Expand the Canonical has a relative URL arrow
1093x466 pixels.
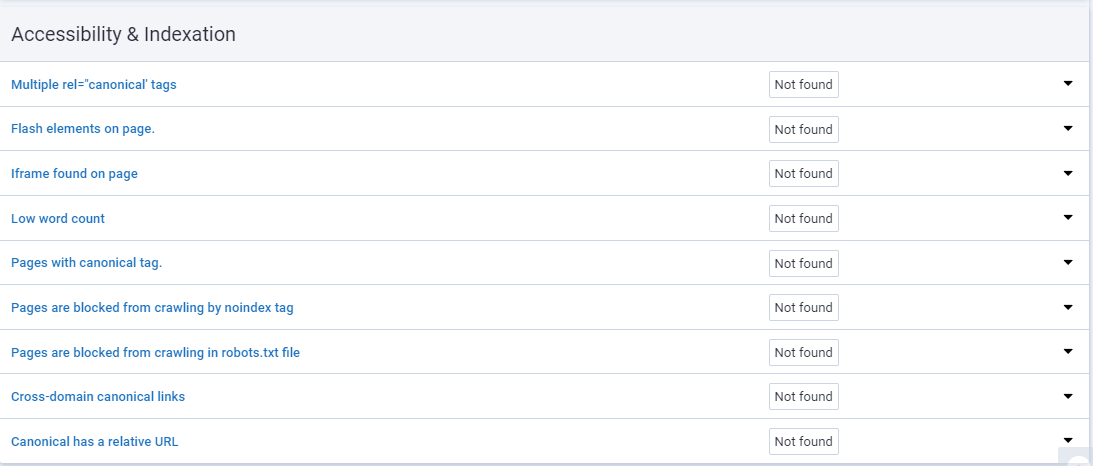tap(1067, 440)
